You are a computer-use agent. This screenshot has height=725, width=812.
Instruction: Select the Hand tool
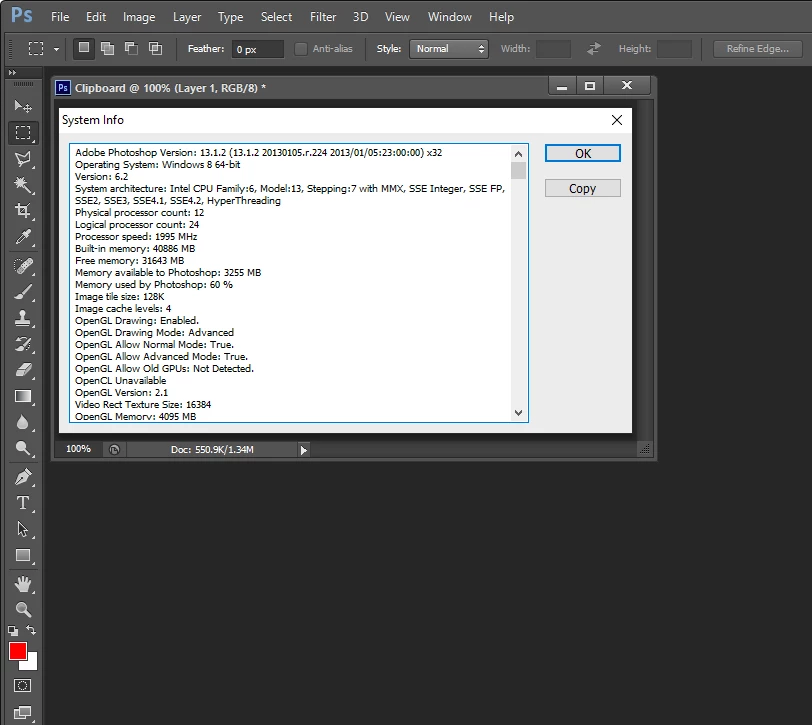(x=23, y=584)
